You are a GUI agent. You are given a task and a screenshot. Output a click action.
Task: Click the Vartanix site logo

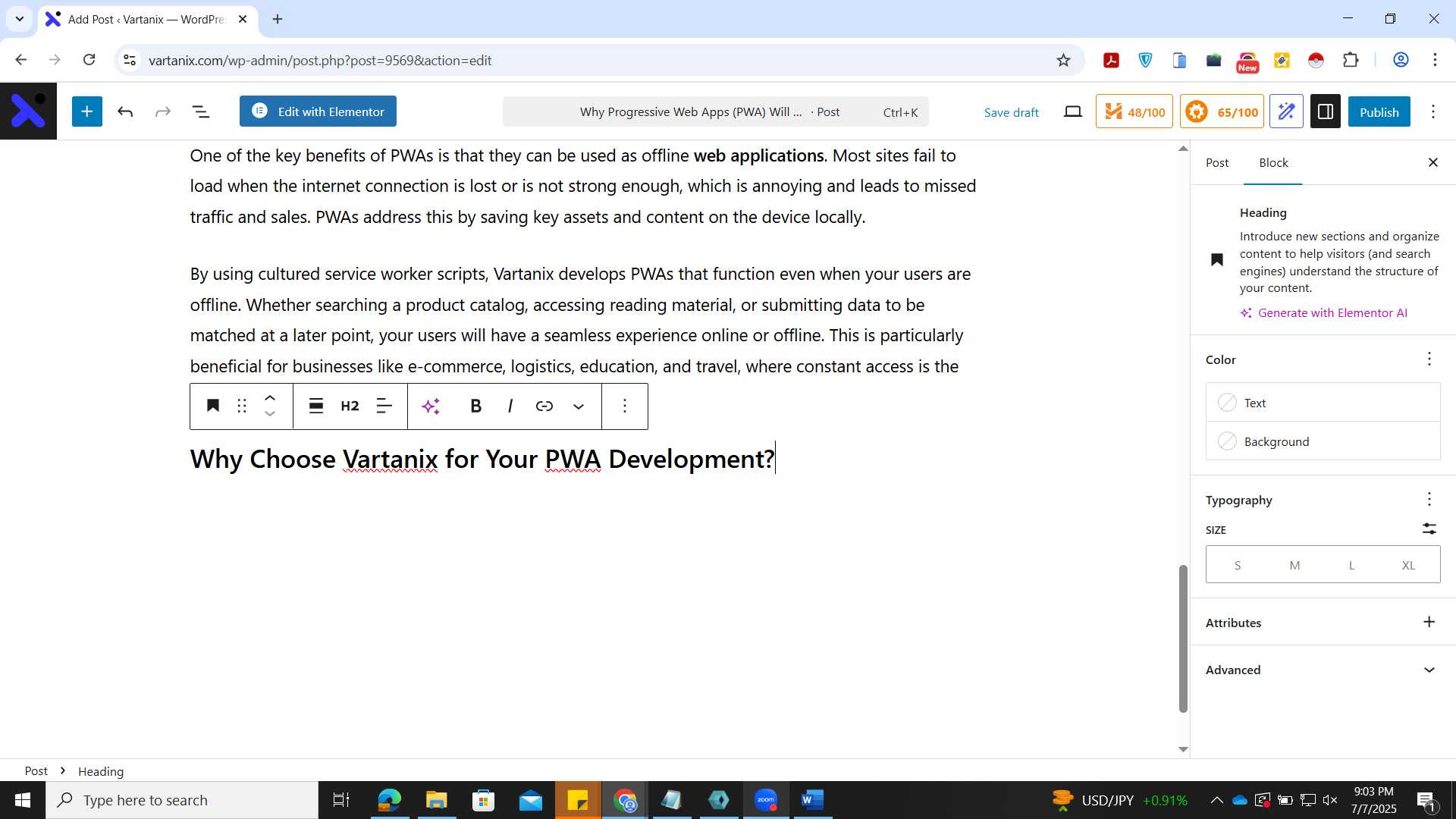(x=28, y=111)
